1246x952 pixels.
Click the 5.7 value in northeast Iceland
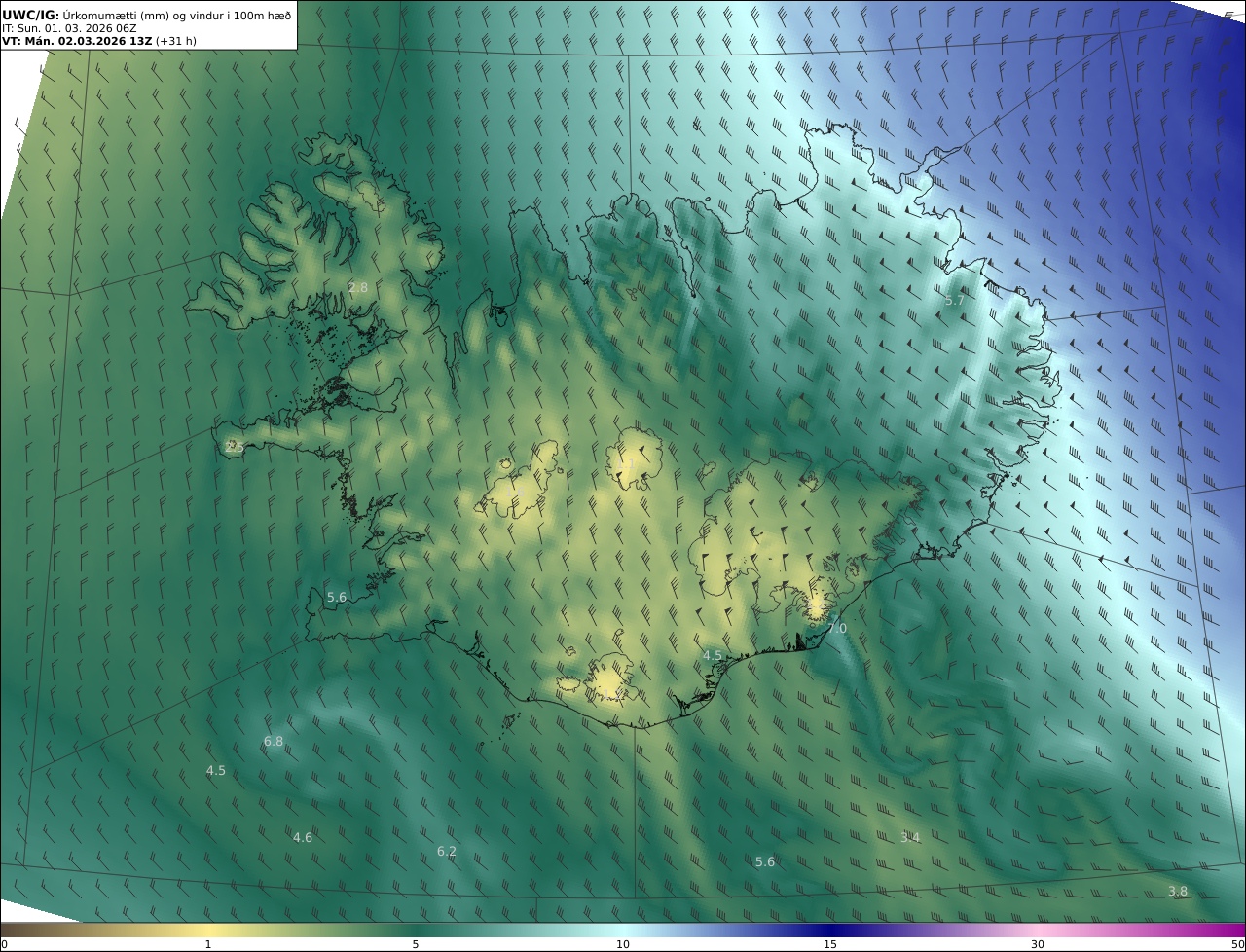pyautogui.click(x=955, y=300)
